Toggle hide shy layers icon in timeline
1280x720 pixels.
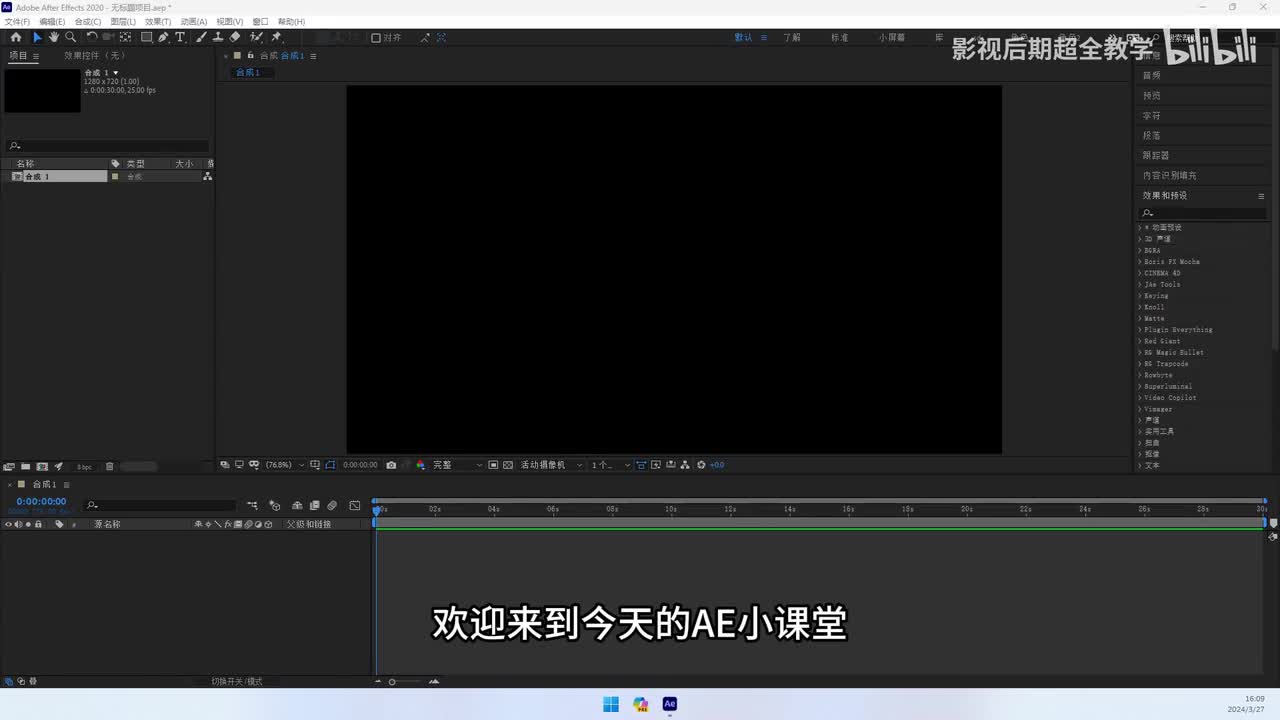[x=296, y=506]
